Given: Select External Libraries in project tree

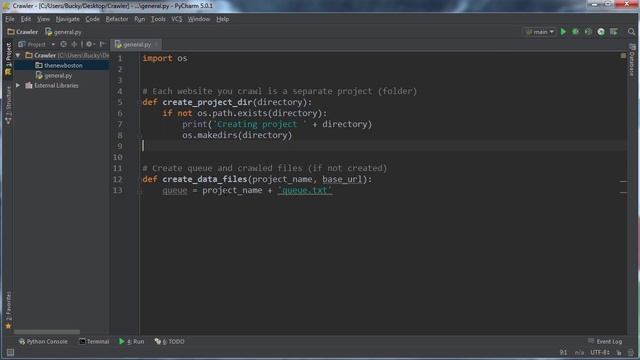Looking at the screenshot, I should point(52,85).
